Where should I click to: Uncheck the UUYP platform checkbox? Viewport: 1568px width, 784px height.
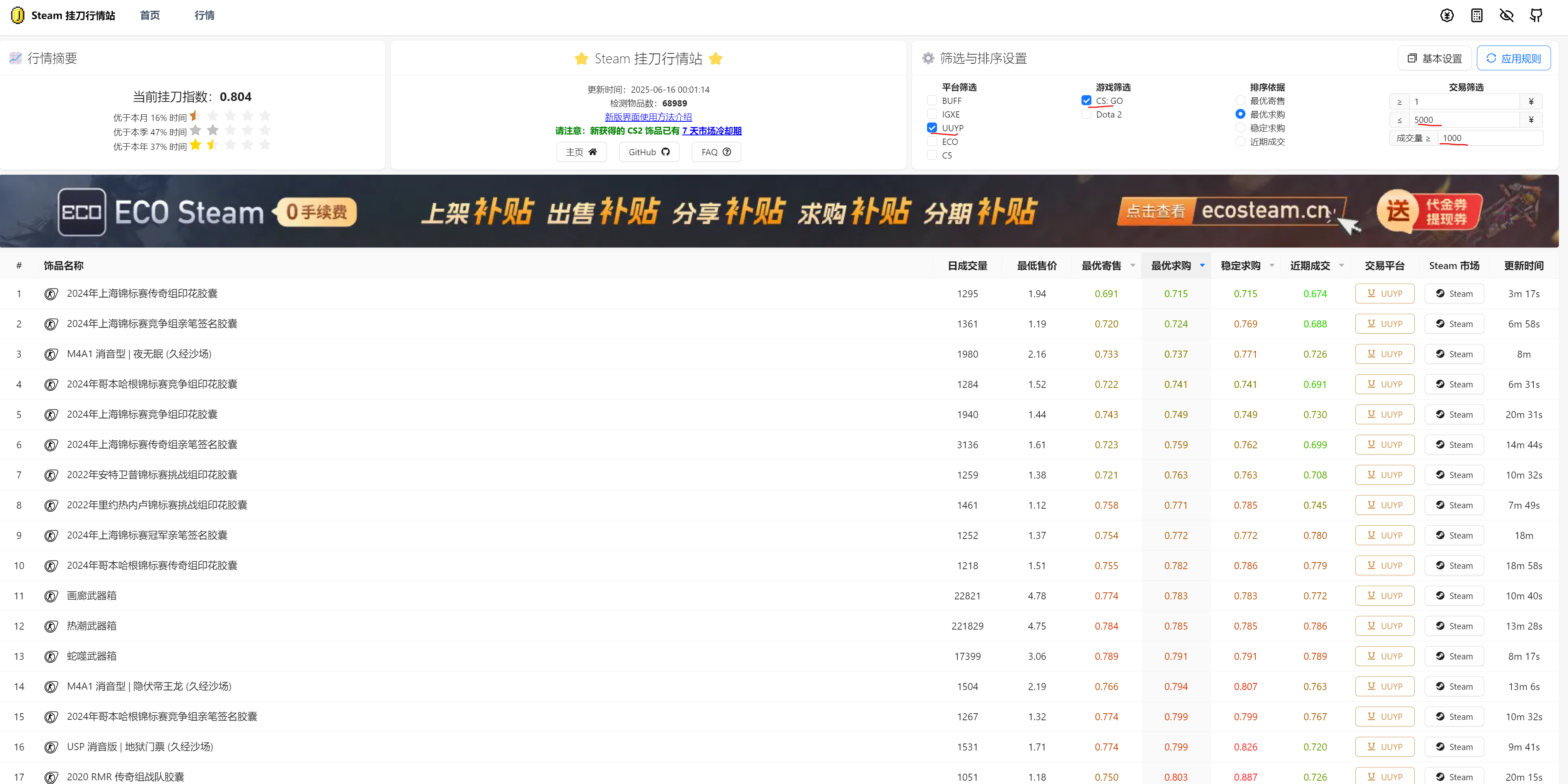click(x=932, y=128)
